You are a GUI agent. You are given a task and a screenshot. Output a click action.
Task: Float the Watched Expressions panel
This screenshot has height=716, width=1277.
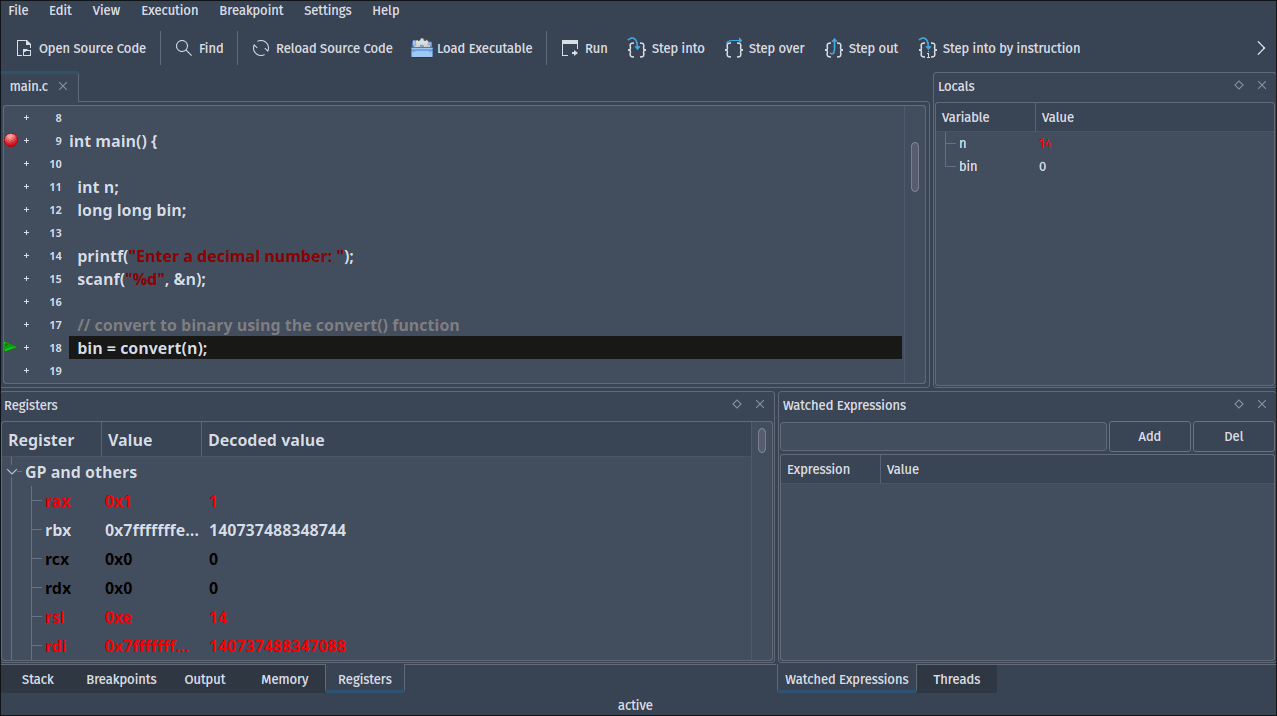(1239, 404)
